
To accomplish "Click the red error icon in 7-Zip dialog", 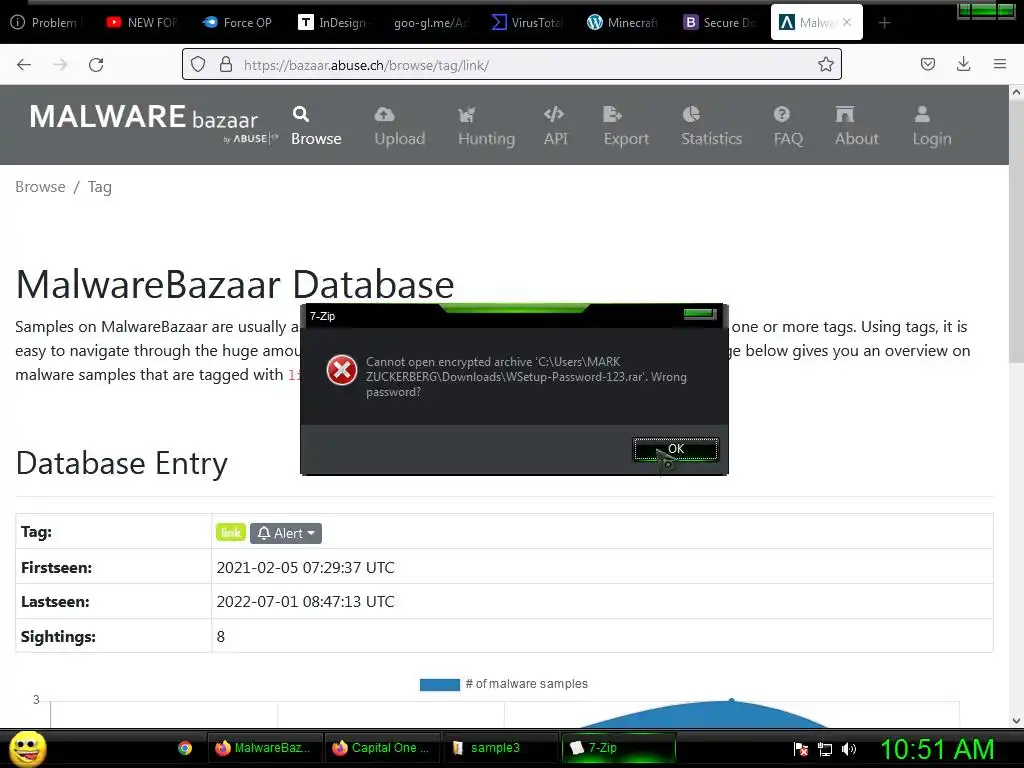I will click(x=342, y=370).
